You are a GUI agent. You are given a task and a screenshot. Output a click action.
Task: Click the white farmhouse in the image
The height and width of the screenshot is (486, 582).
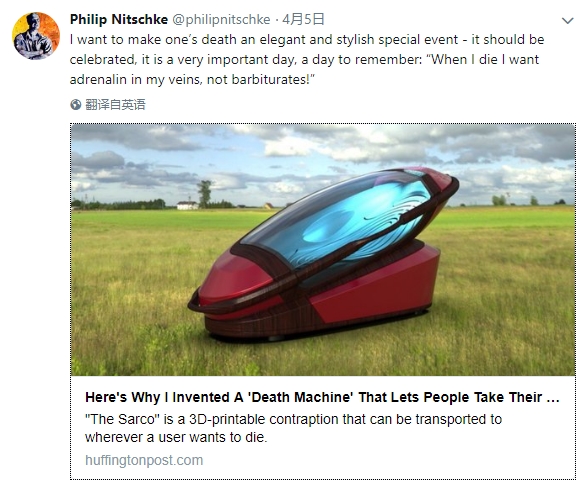click(x=187, y=205)
